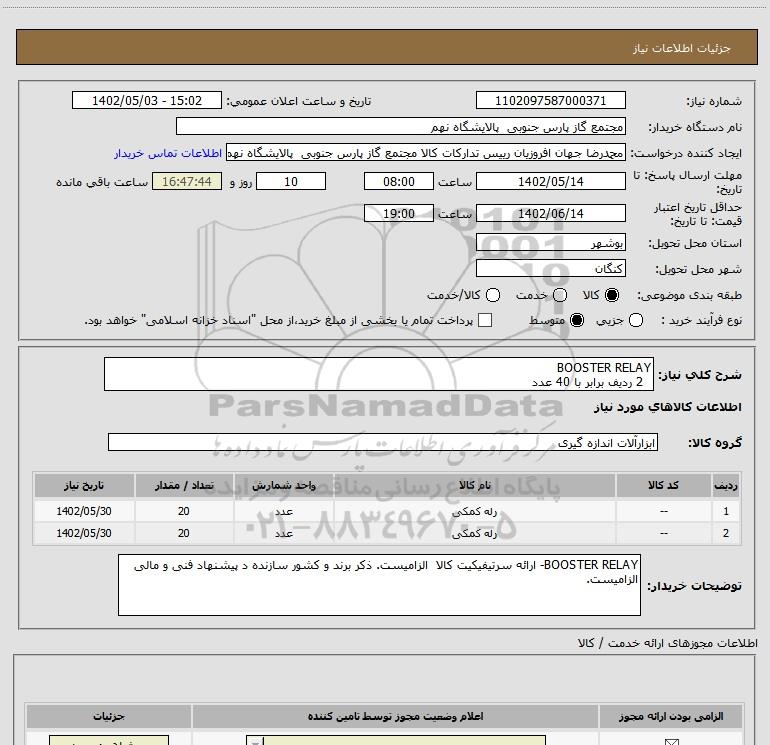Click the نام کالا column header
The width and height of the screenshot is (770, 745).
[x=474, y=485]
